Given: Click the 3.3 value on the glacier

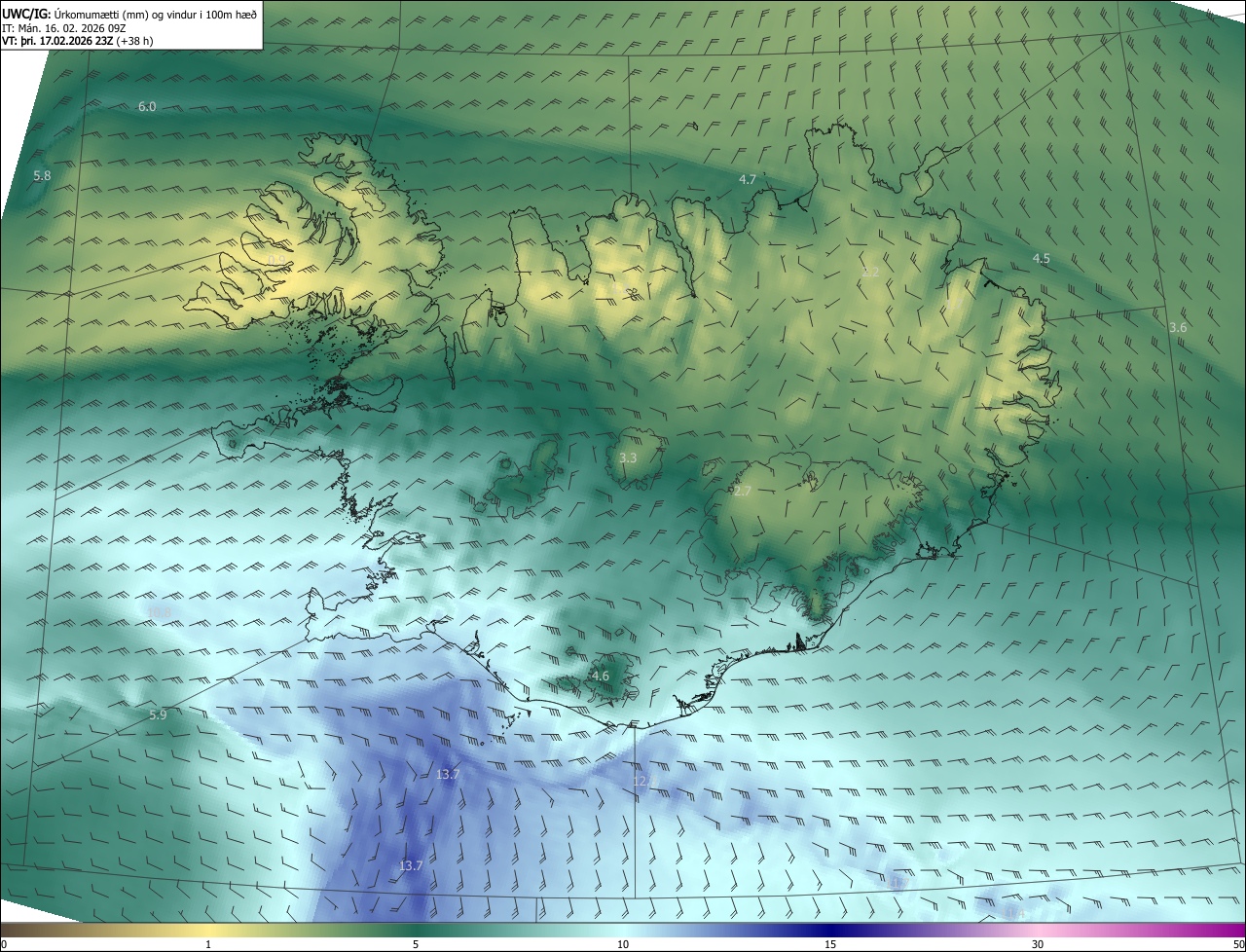Looking at the screenshot, I should coord(628,458).
